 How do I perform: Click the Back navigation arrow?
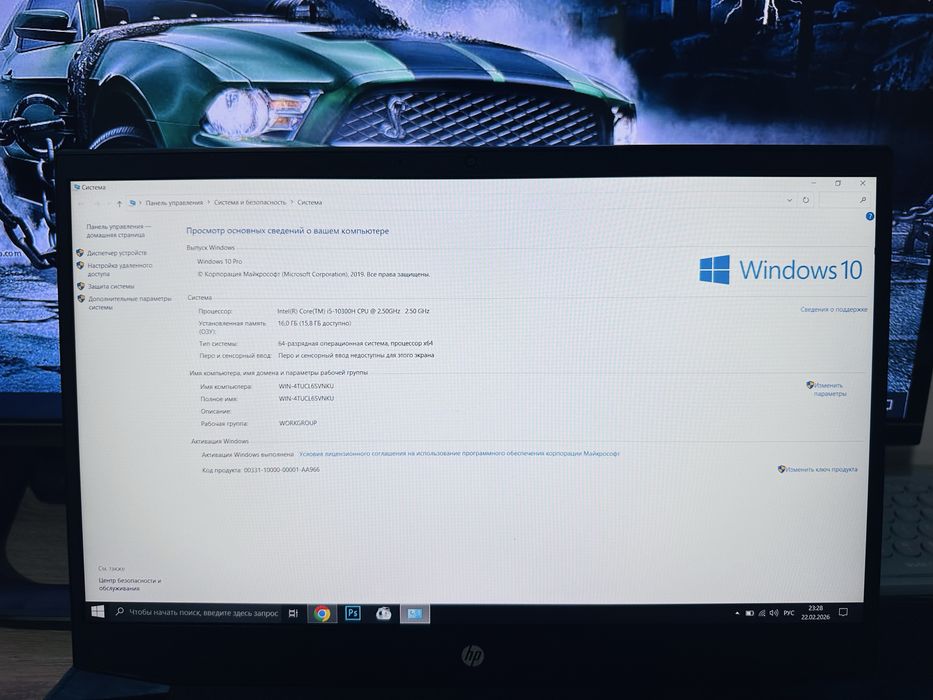83,203
